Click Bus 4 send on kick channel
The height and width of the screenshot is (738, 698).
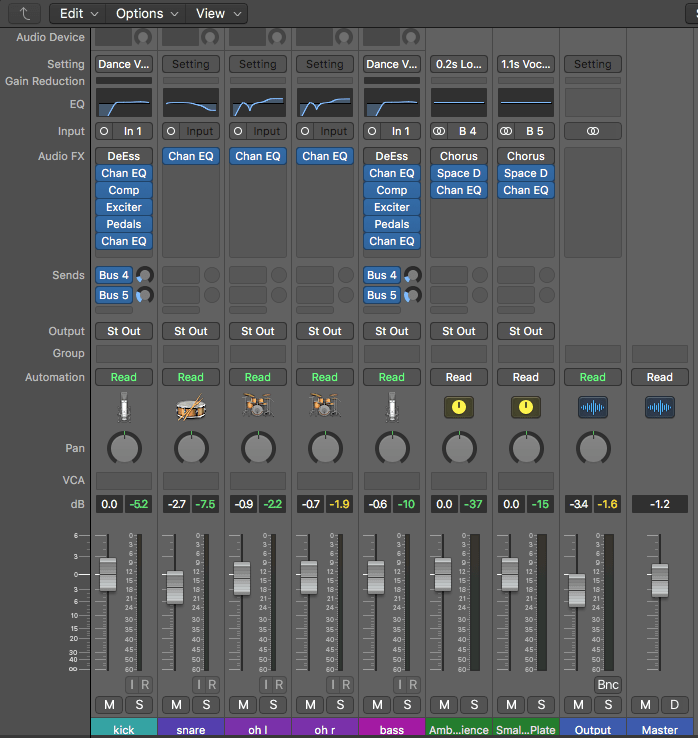(x=114, y=275)
